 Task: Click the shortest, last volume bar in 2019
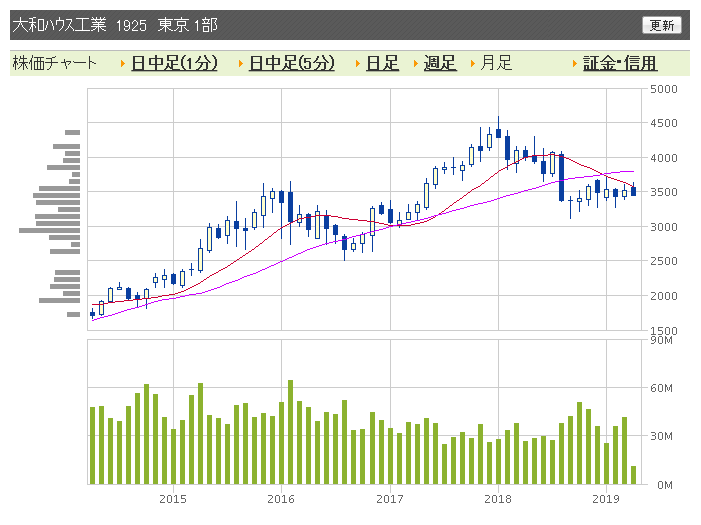tap(633, 475)
